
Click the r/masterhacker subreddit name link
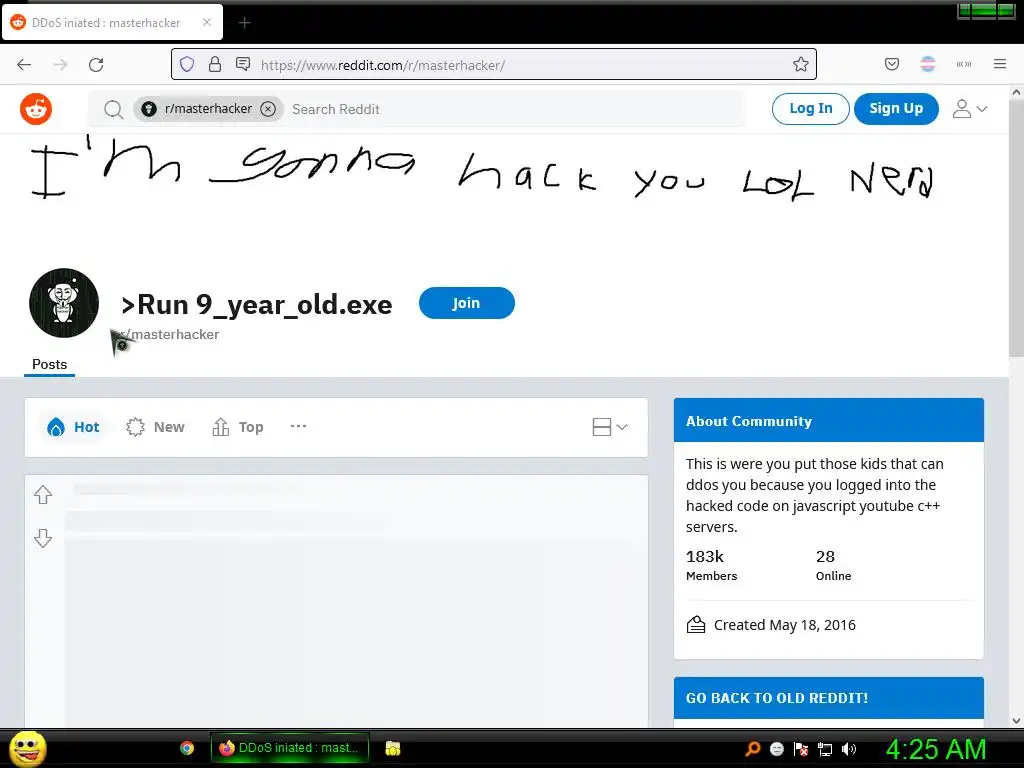point(170,334)
